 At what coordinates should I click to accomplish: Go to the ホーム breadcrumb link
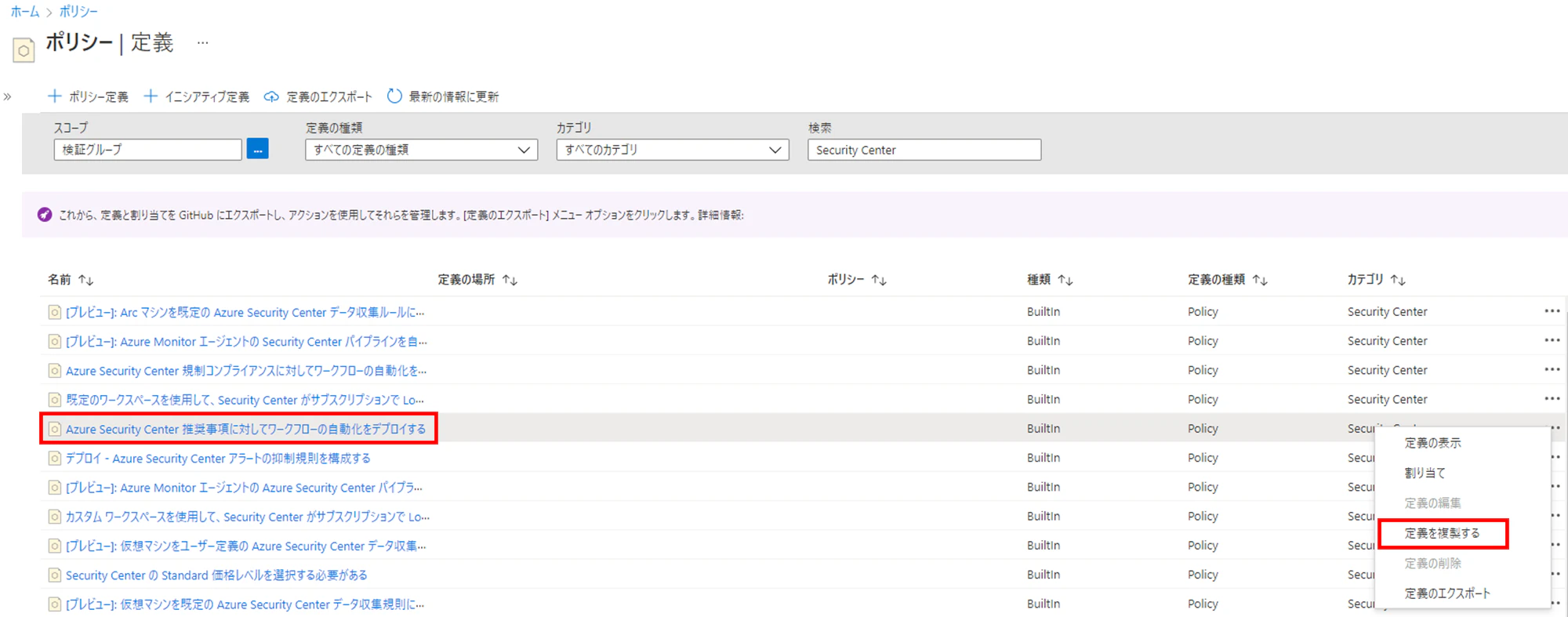pos(24,12)
